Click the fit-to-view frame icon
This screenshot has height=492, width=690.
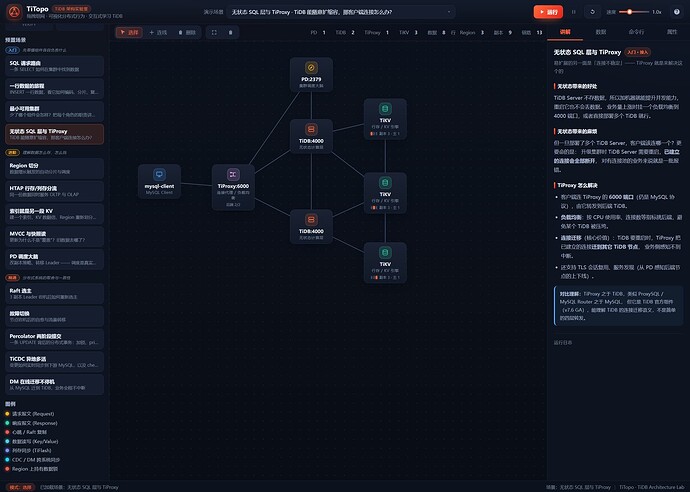(214, 32)
